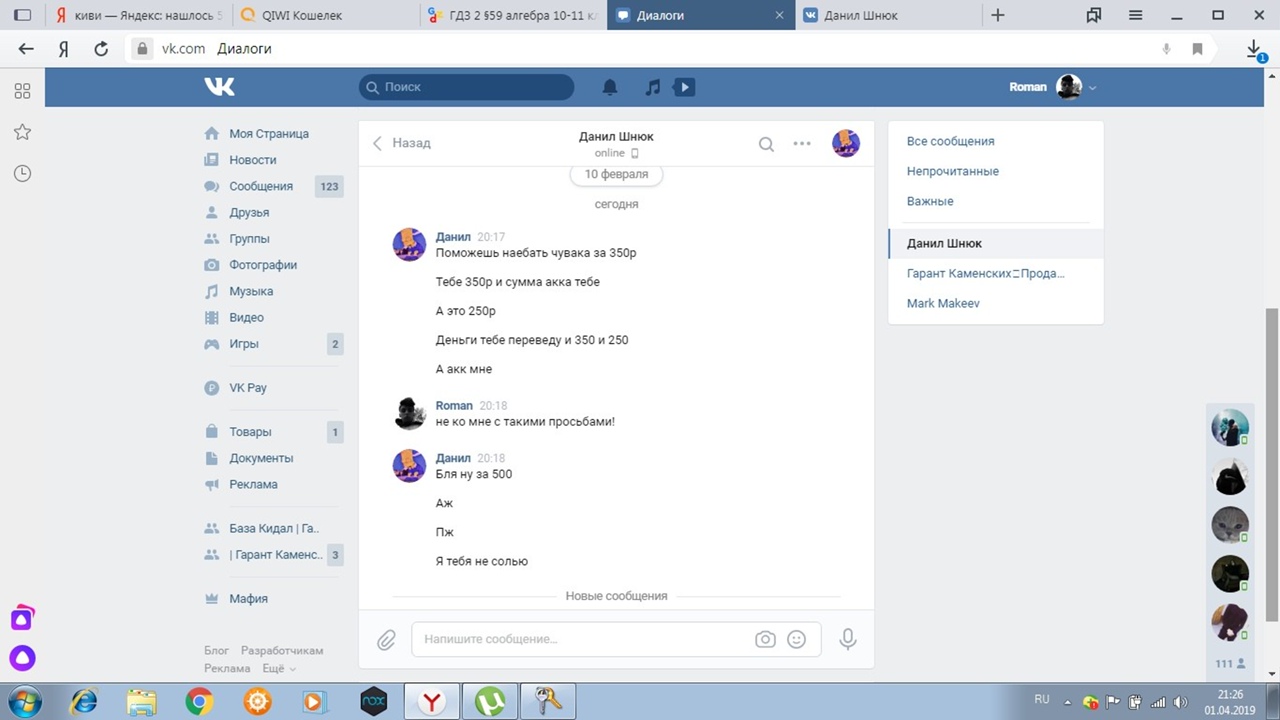Expand the Ещё footer dropdown
Screen dimensions: 1280x720
tap(279, 669)
